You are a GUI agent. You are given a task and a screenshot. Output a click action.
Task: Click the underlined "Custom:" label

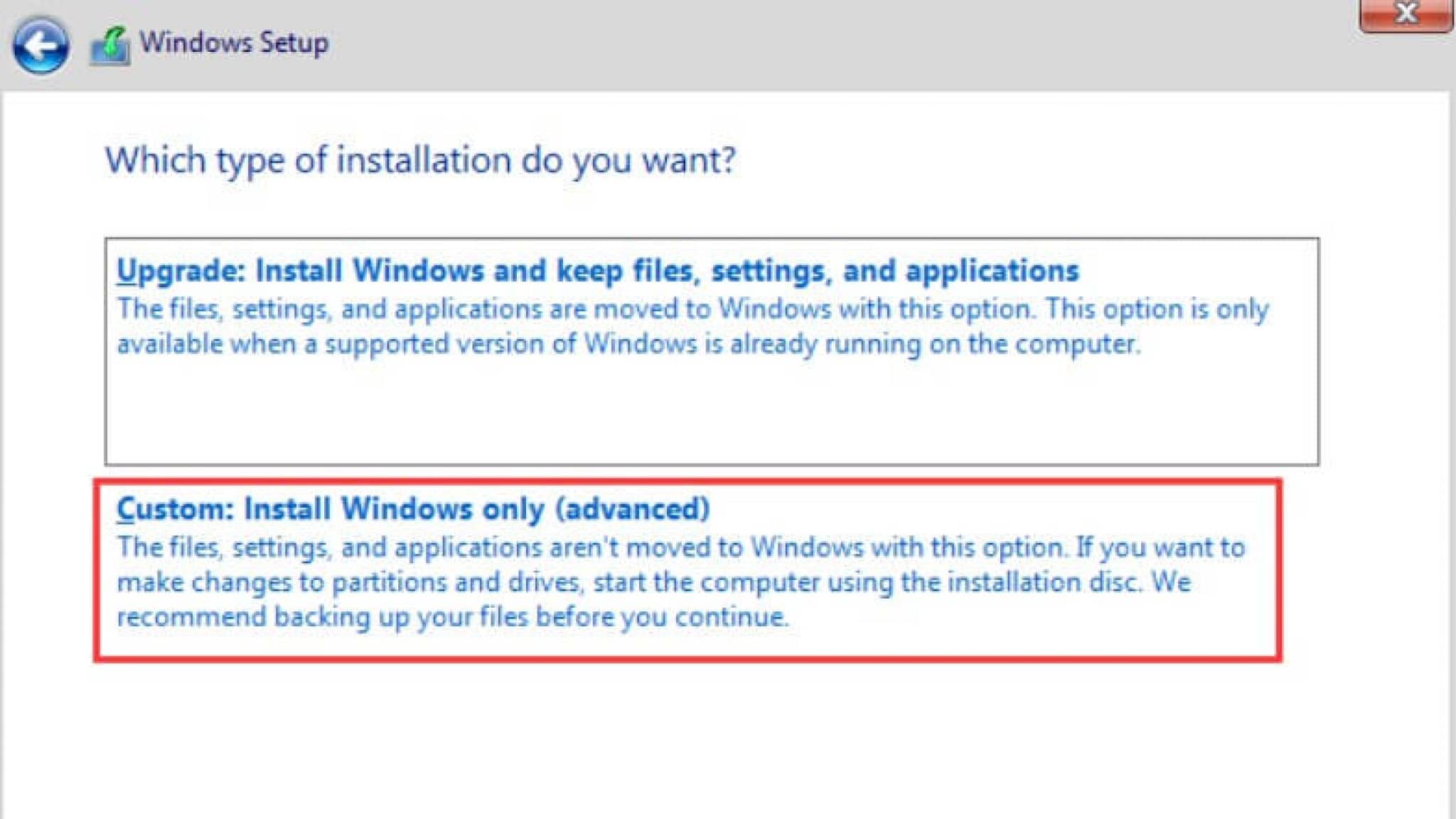pos(175,509)
